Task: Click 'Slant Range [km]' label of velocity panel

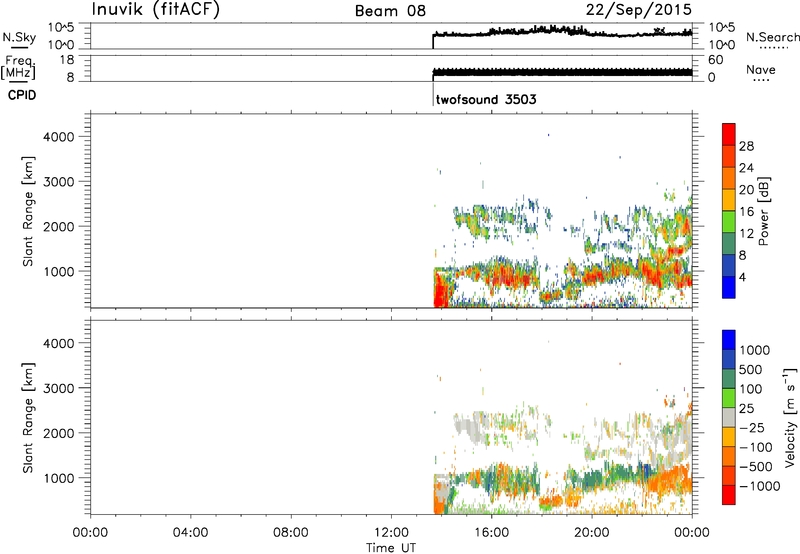Action: click(x=28, y=417)
